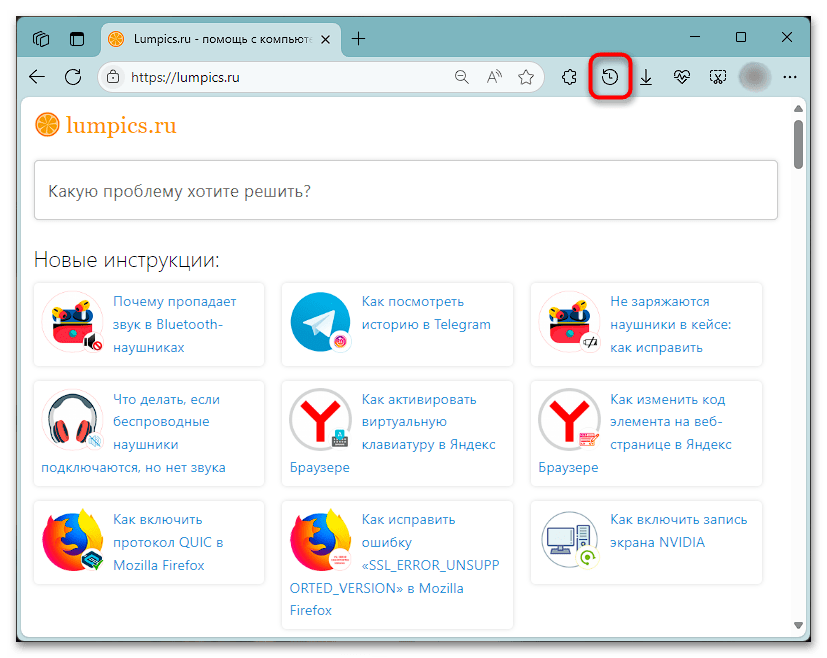Click the Read aloud icon in the address bar

[x=494, y=77]
